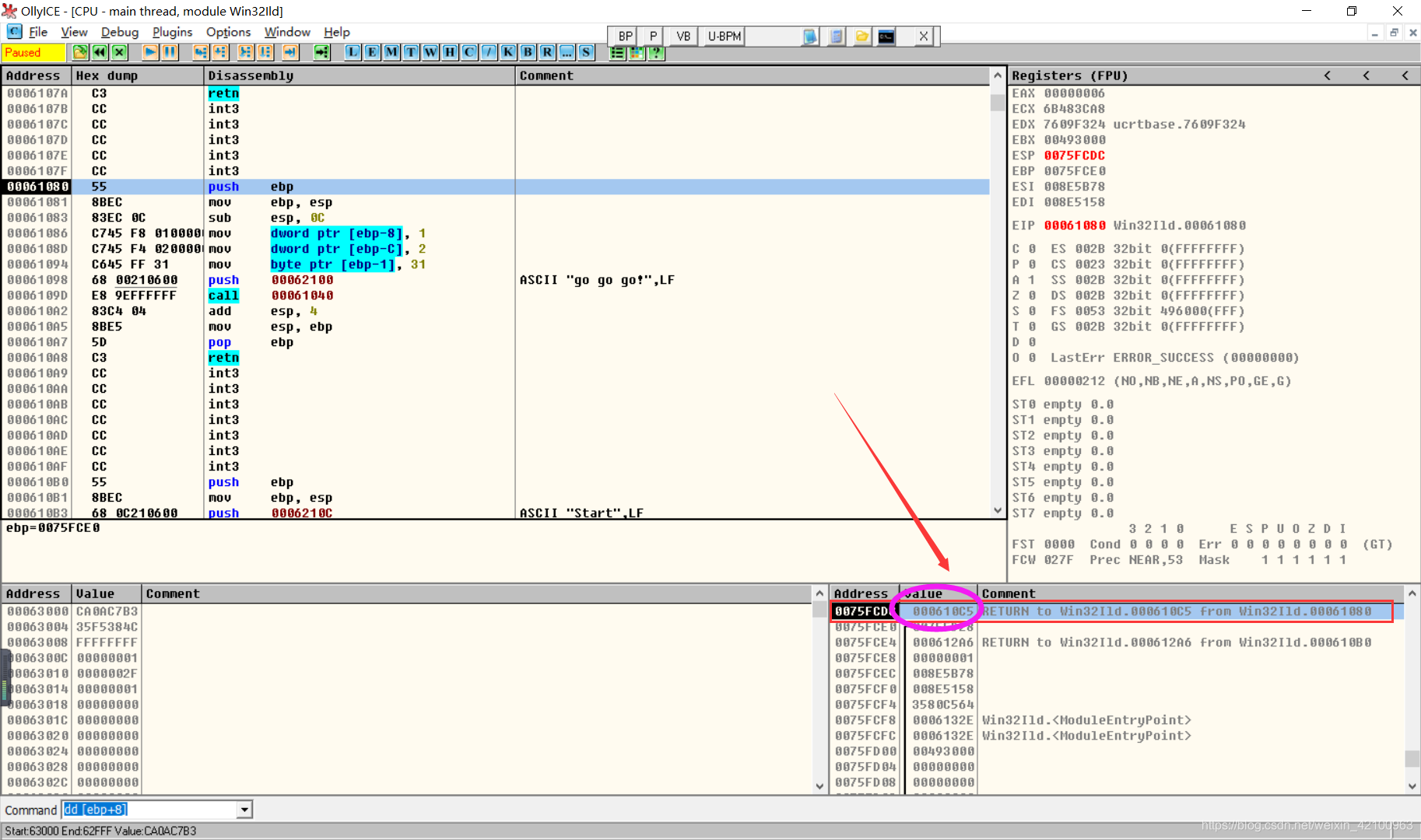Click the P button in floating toolbar

(x=653, y=36)
